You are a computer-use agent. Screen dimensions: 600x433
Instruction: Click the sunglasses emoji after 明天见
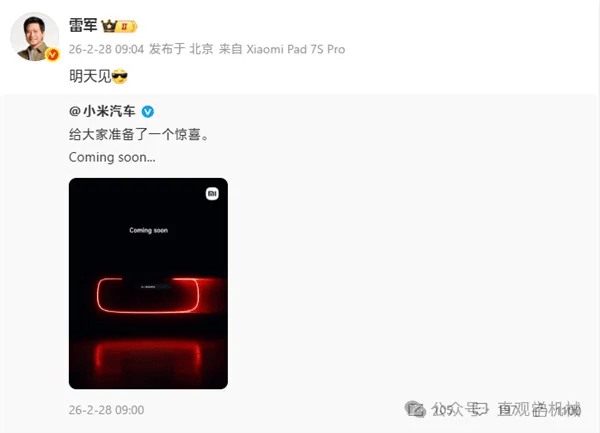(x=119, y=77)
